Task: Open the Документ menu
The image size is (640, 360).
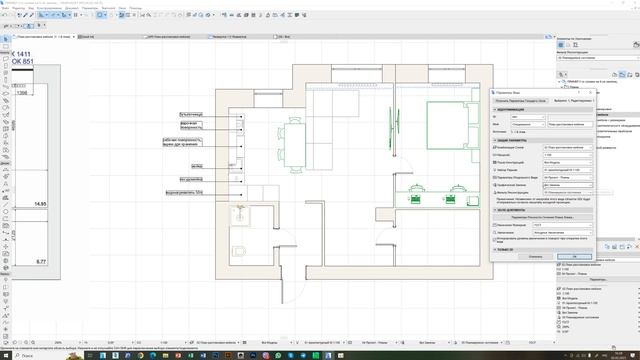Action: [72, 8]
